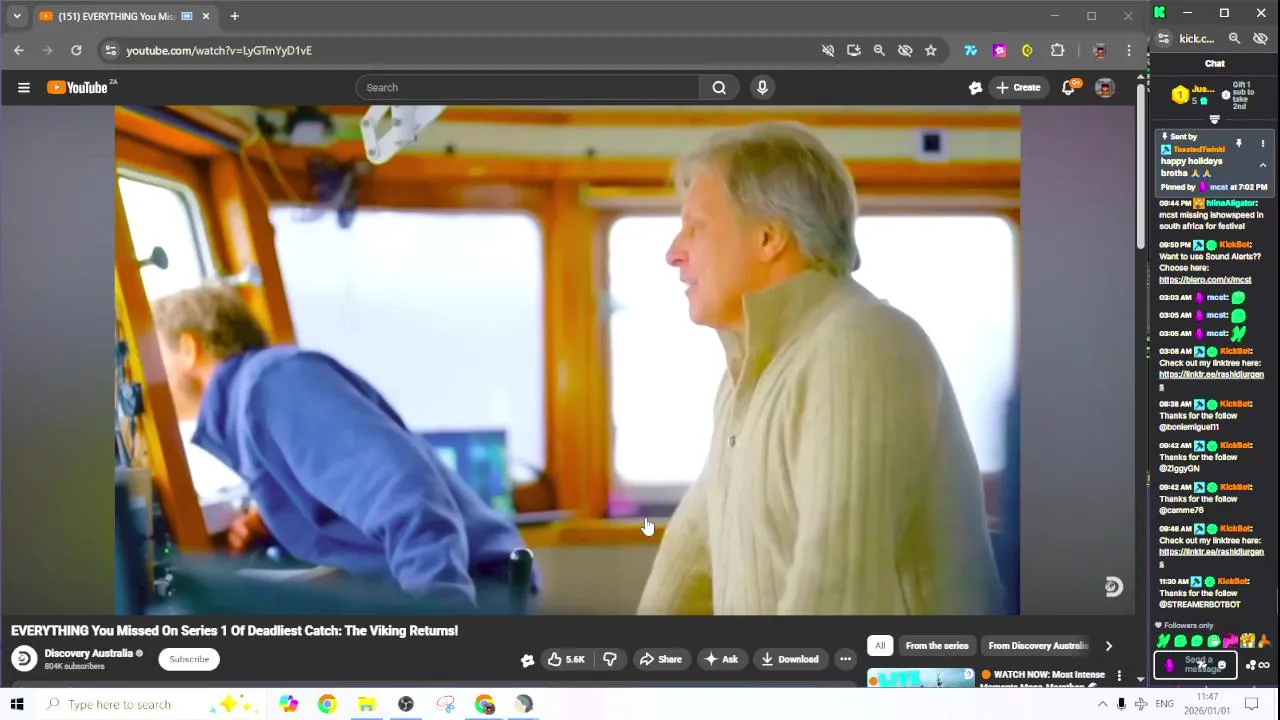
Task: Toggle the muted-site audio icon in address bar
Action: coord(828,50)
